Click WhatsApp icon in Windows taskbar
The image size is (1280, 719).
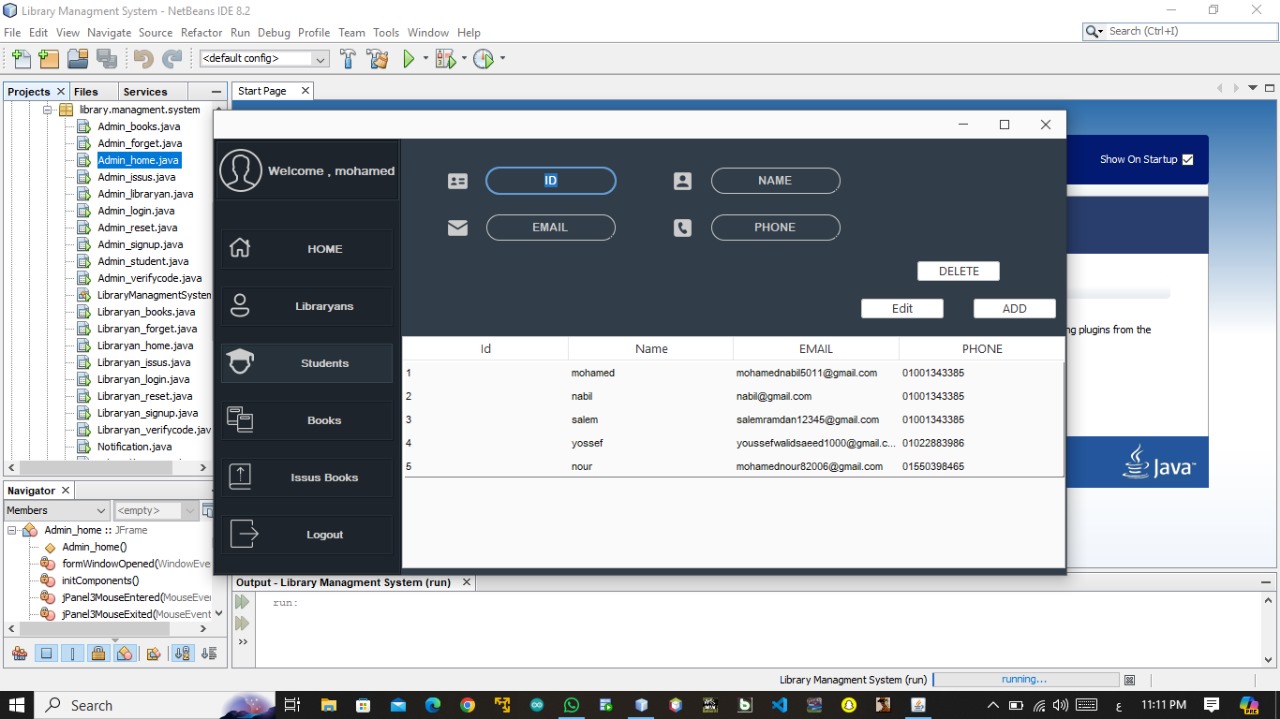click(x=571, y=705)
